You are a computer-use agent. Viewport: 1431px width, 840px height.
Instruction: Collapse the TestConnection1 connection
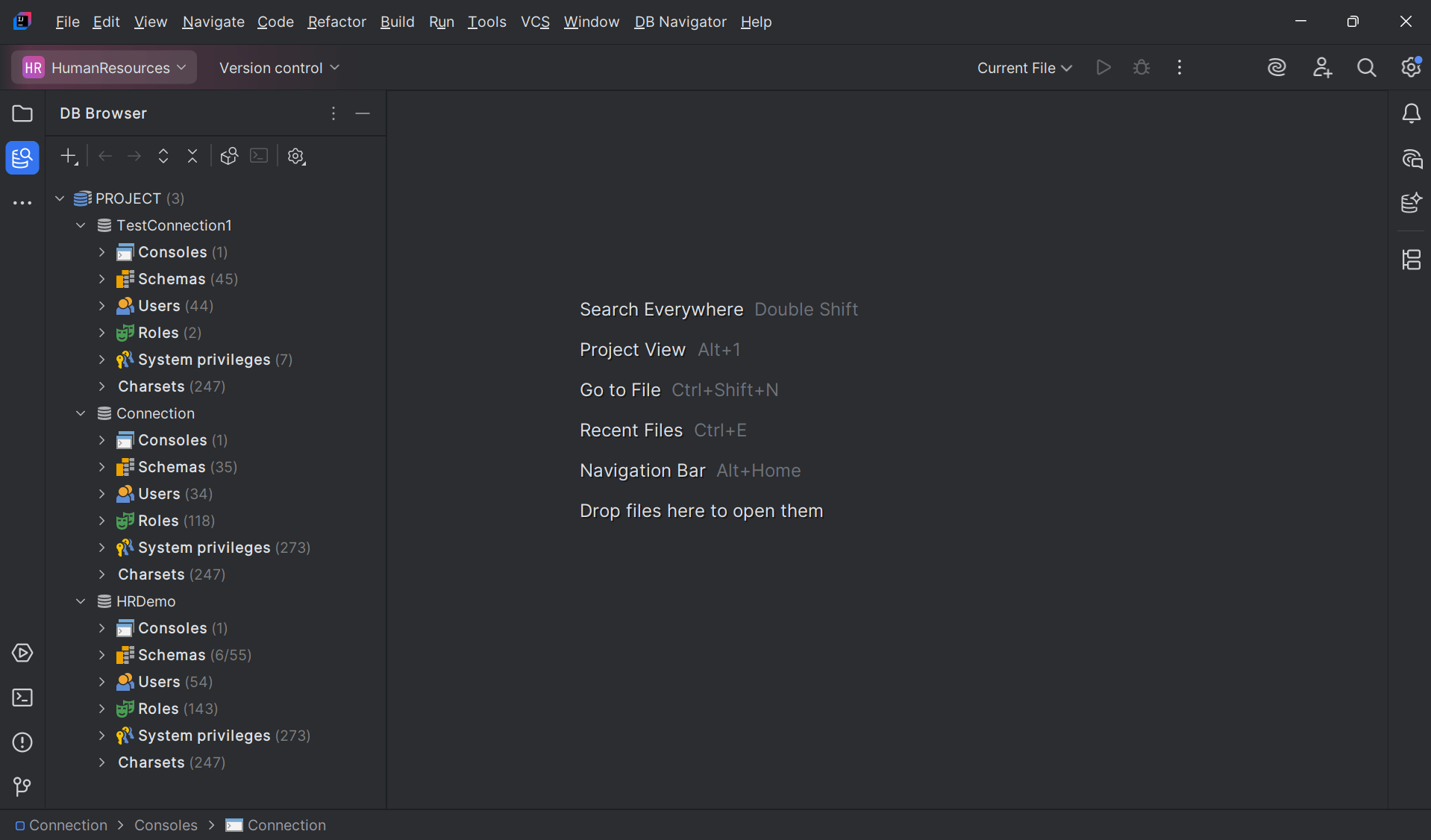pyautogui.click(x=81, y=225)
